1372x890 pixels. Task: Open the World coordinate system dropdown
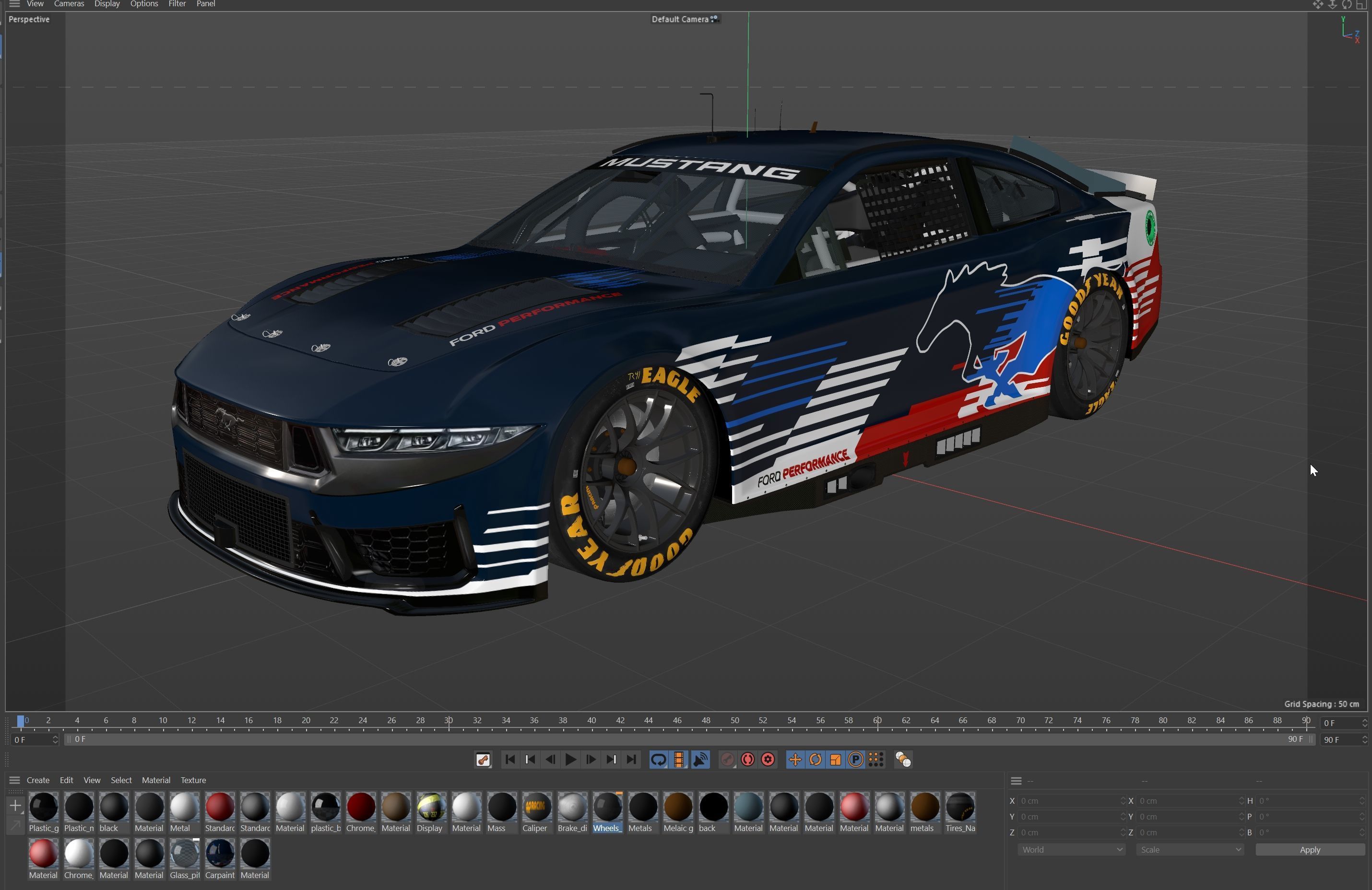[x=1071, y=850]
